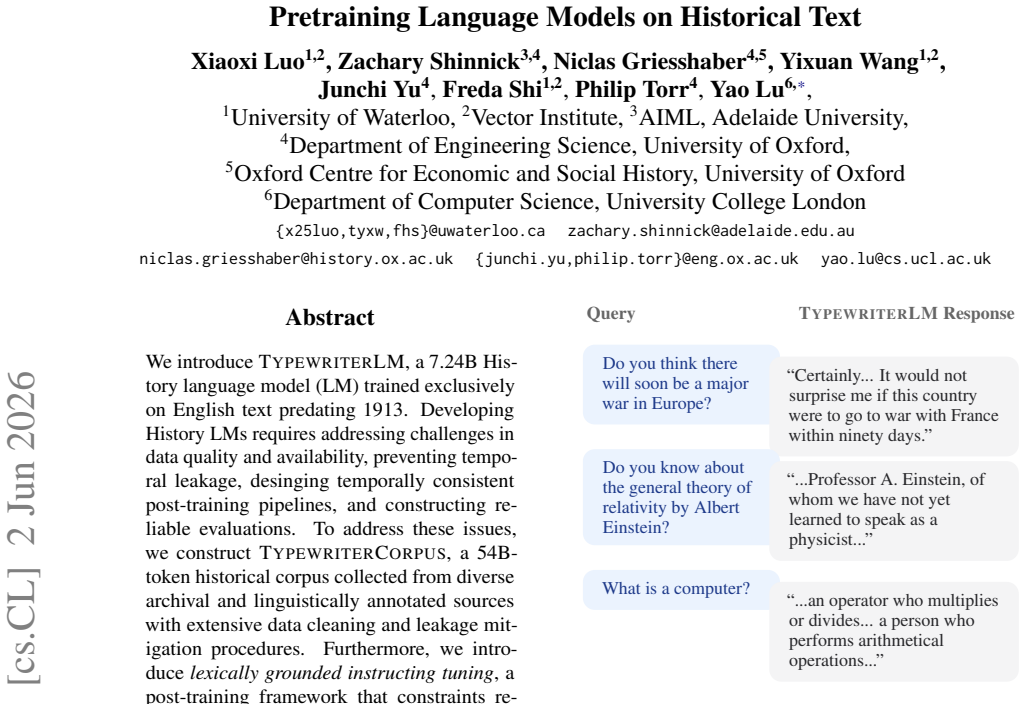Click the 'What is a computer?' query bubble
This screenshot has height=704, width=1021.
point(681,589)
